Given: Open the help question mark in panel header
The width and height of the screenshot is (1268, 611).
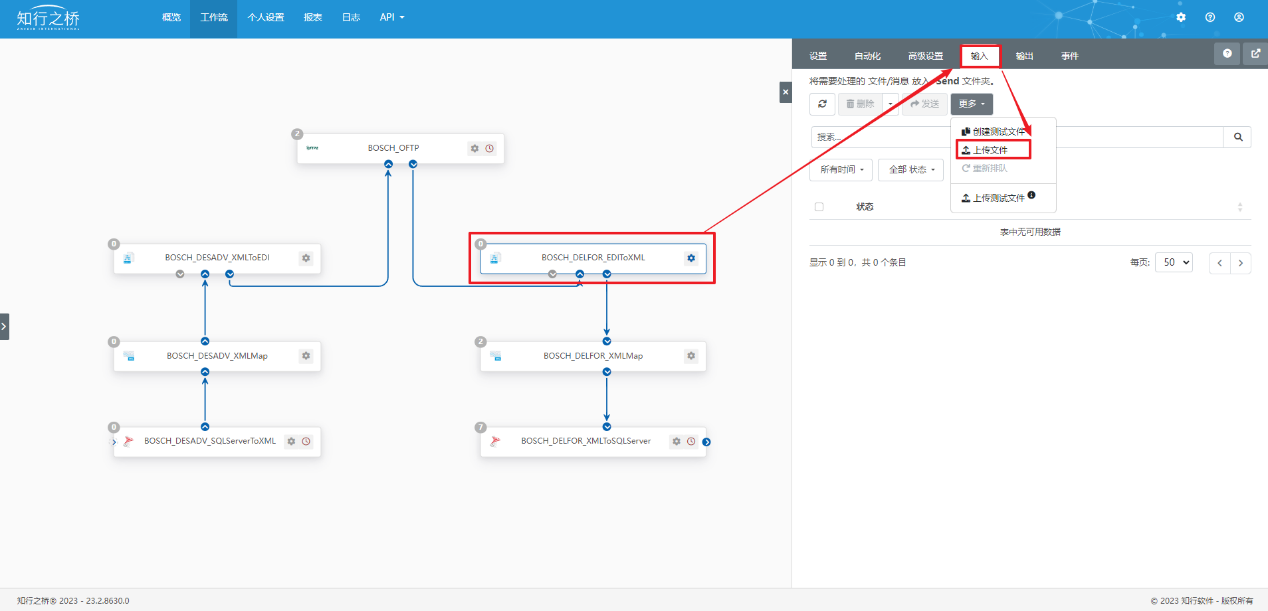Looking at the screenshot, I should pyautogui.click(x=1227, y=55).
